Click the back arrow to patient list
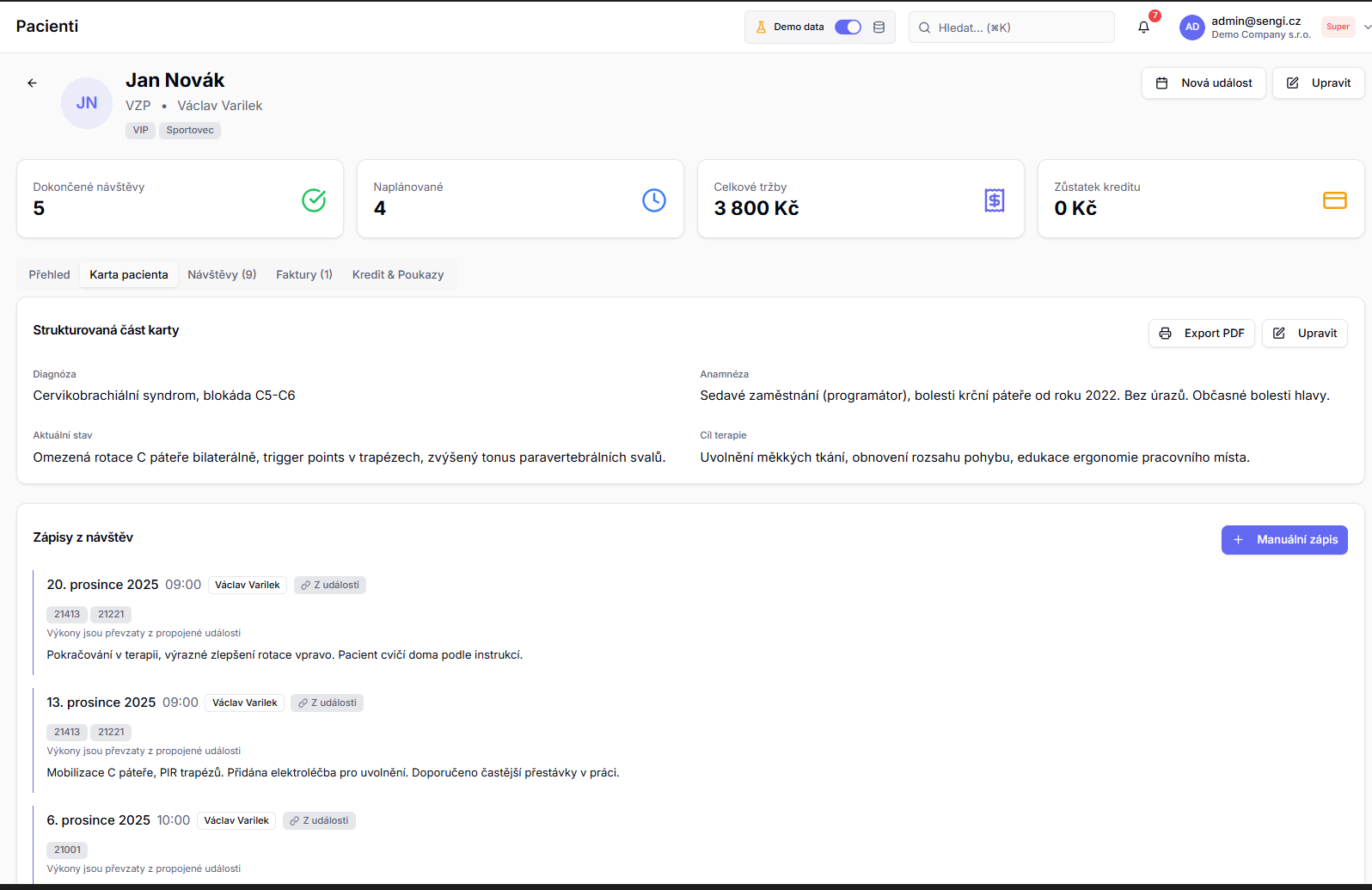Screen dimensions: 1372x890 click(x=32, y=83)
